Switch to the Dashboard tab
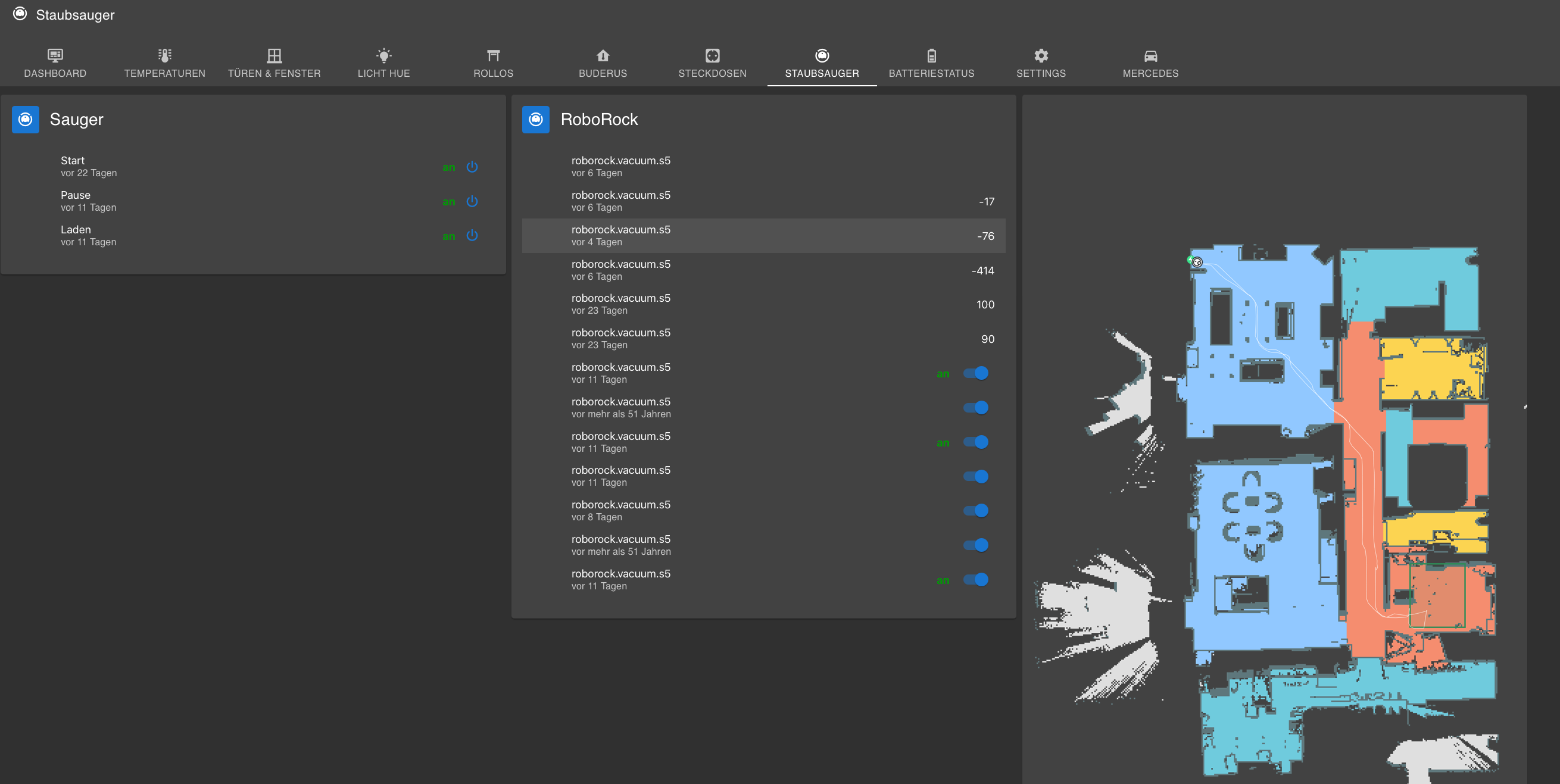 tap(55, 63)
